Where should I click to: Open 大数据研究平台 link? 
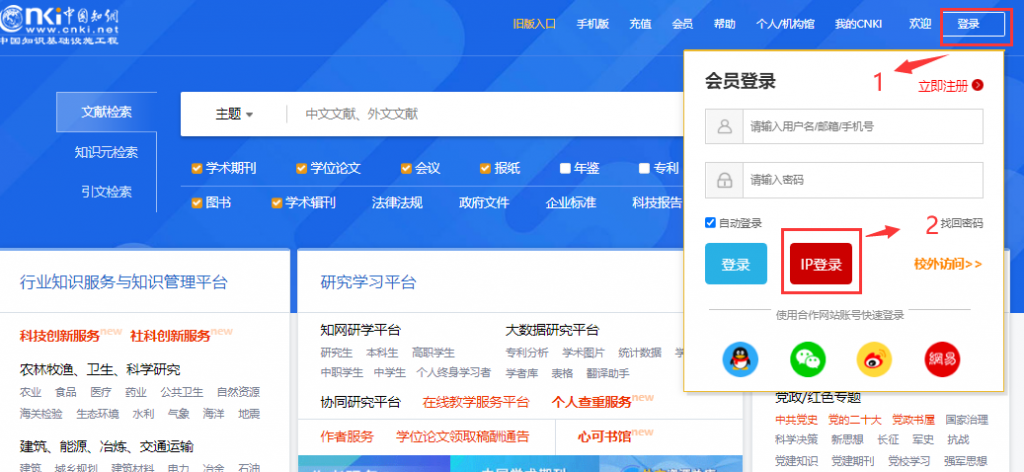coord(552,330)
